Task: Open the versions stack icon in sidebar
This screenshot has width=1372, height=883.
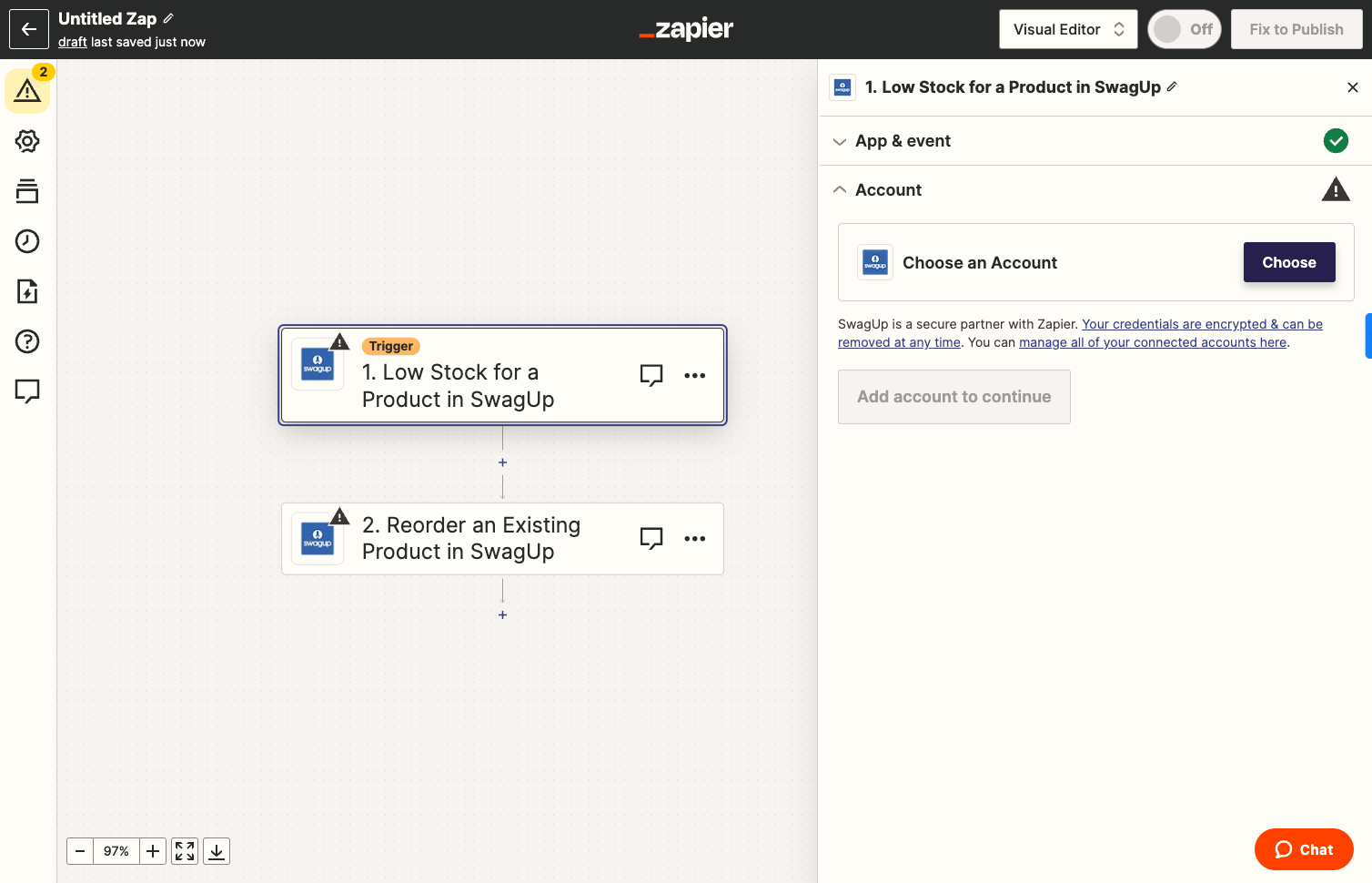Action: pos(27,191)
